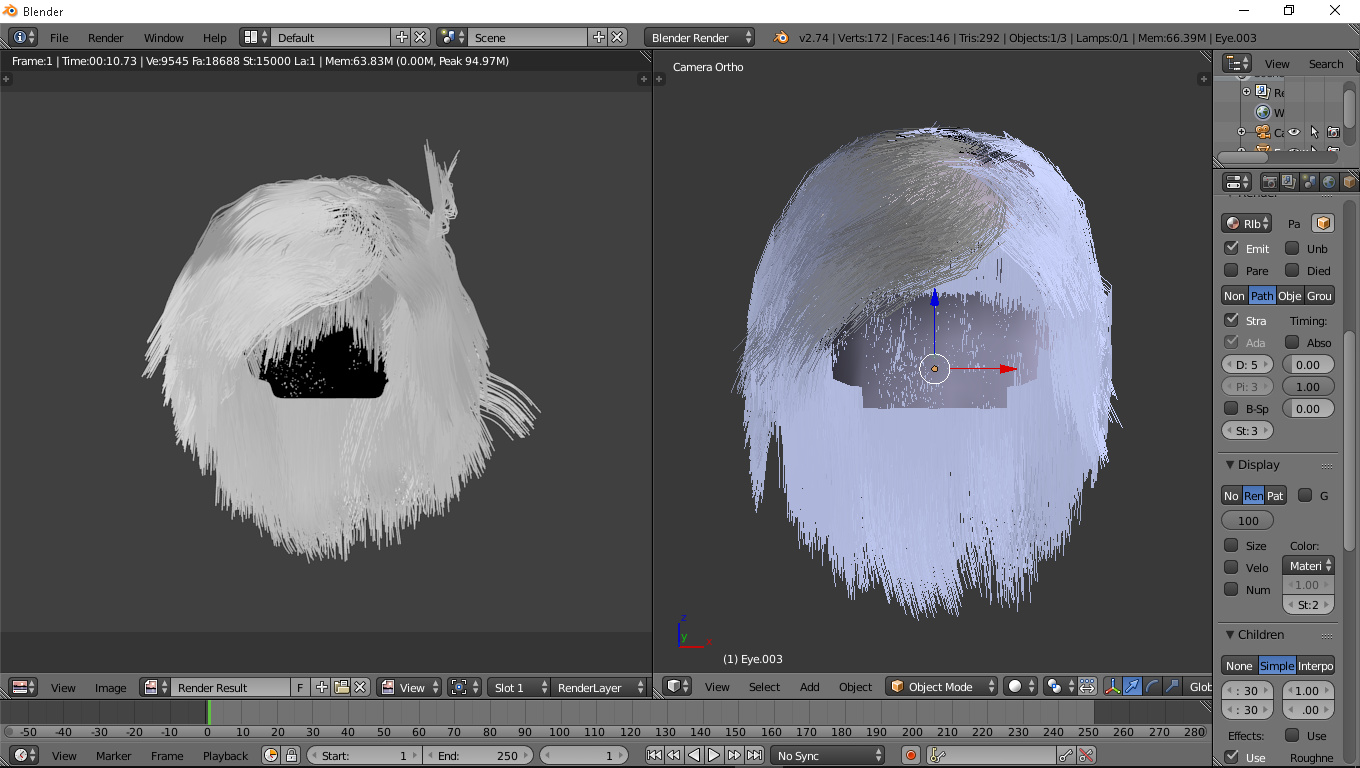
Task: Click the delete keyframes icon
Action: (1086, 756)
